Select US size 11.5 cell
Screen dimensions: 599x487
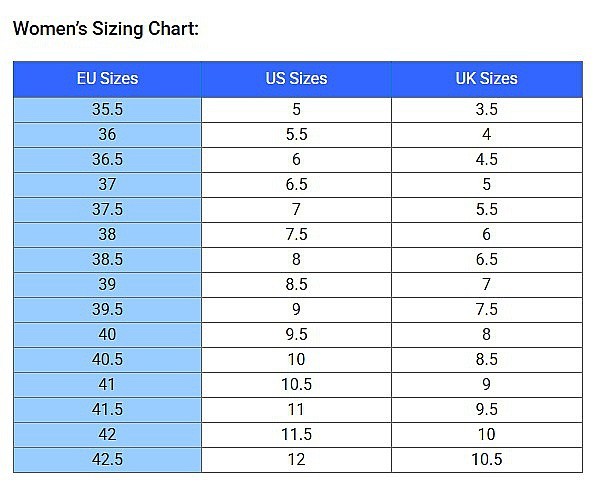click(296, 435)
